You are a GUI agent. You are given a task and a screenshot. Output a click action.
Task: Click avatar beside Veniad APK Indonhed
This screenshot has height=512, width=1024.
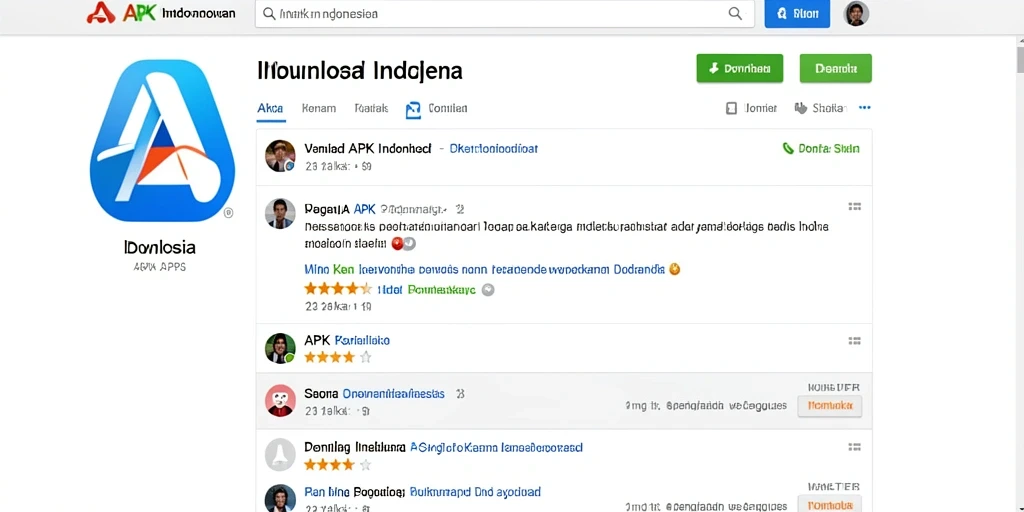coord(280,156)
